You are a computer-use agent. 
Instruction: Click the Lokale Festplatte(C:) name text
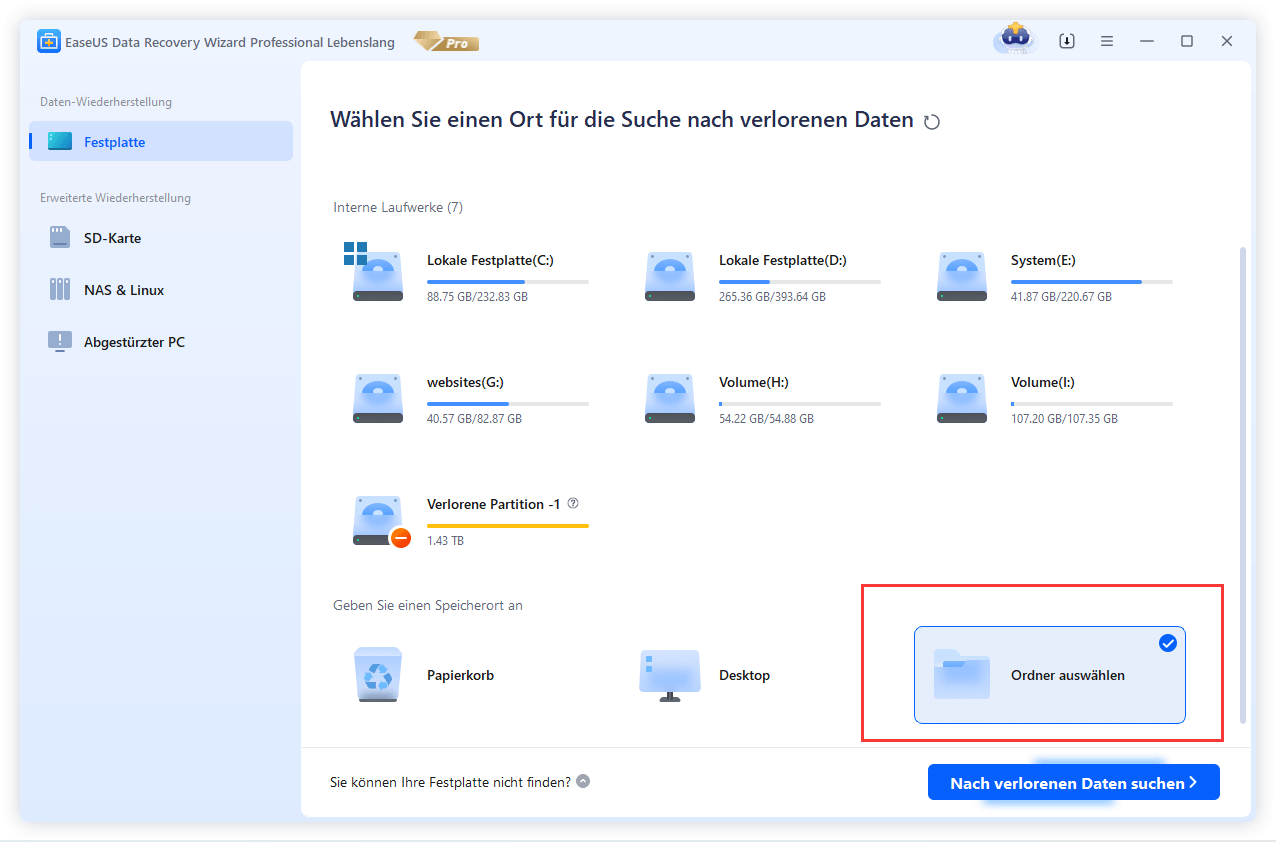click(490, 260)
